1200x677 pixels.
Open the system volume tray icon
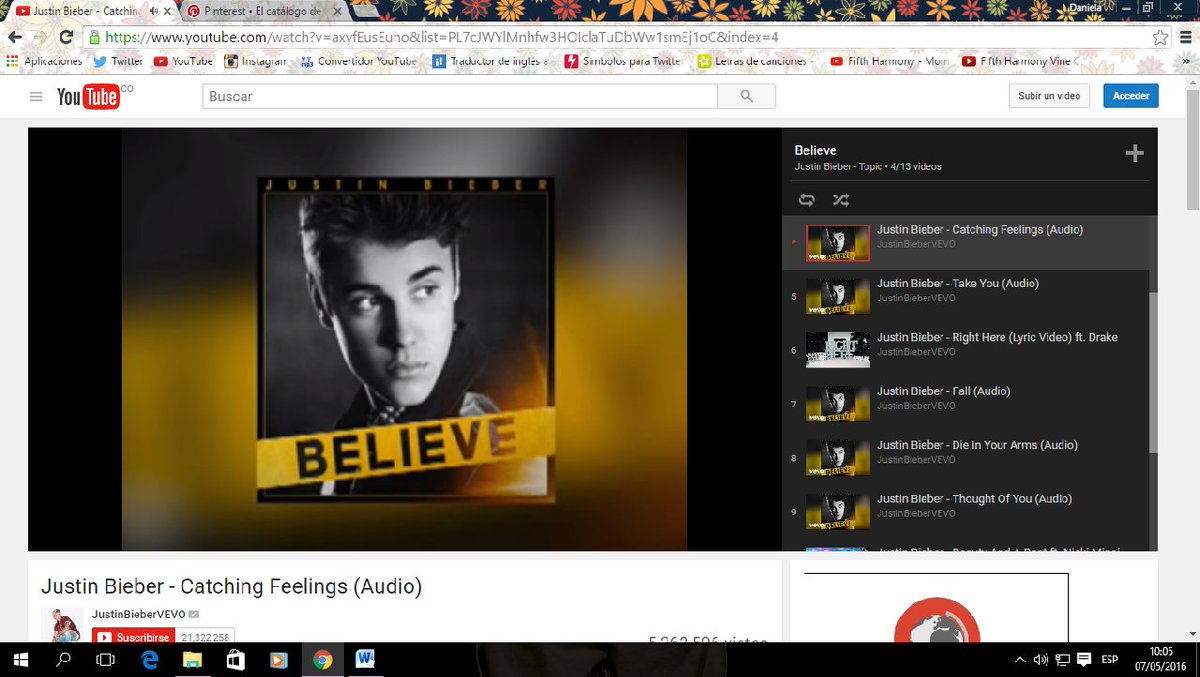pyautogui.click(x=1041, y=660)
